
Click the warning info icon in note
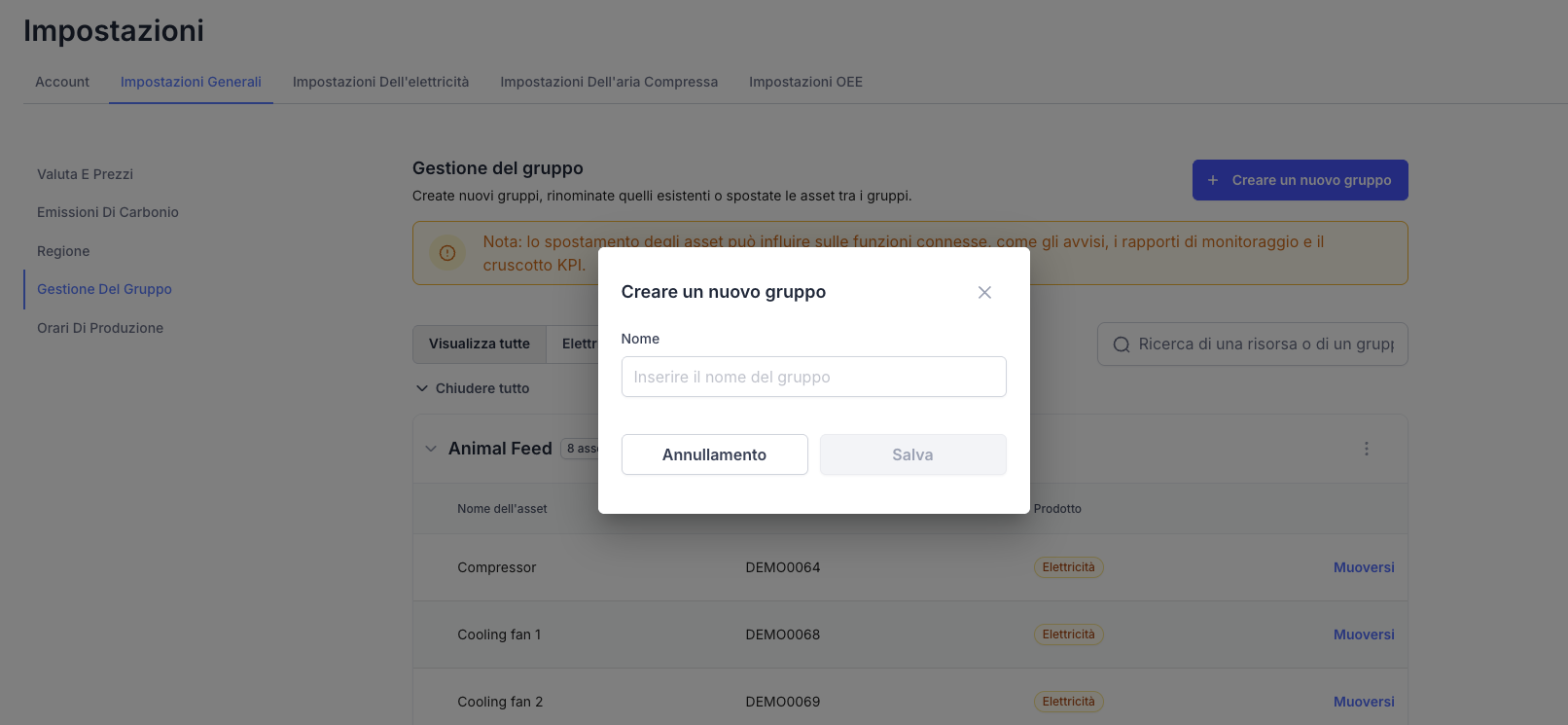click(x=447, y=253)
